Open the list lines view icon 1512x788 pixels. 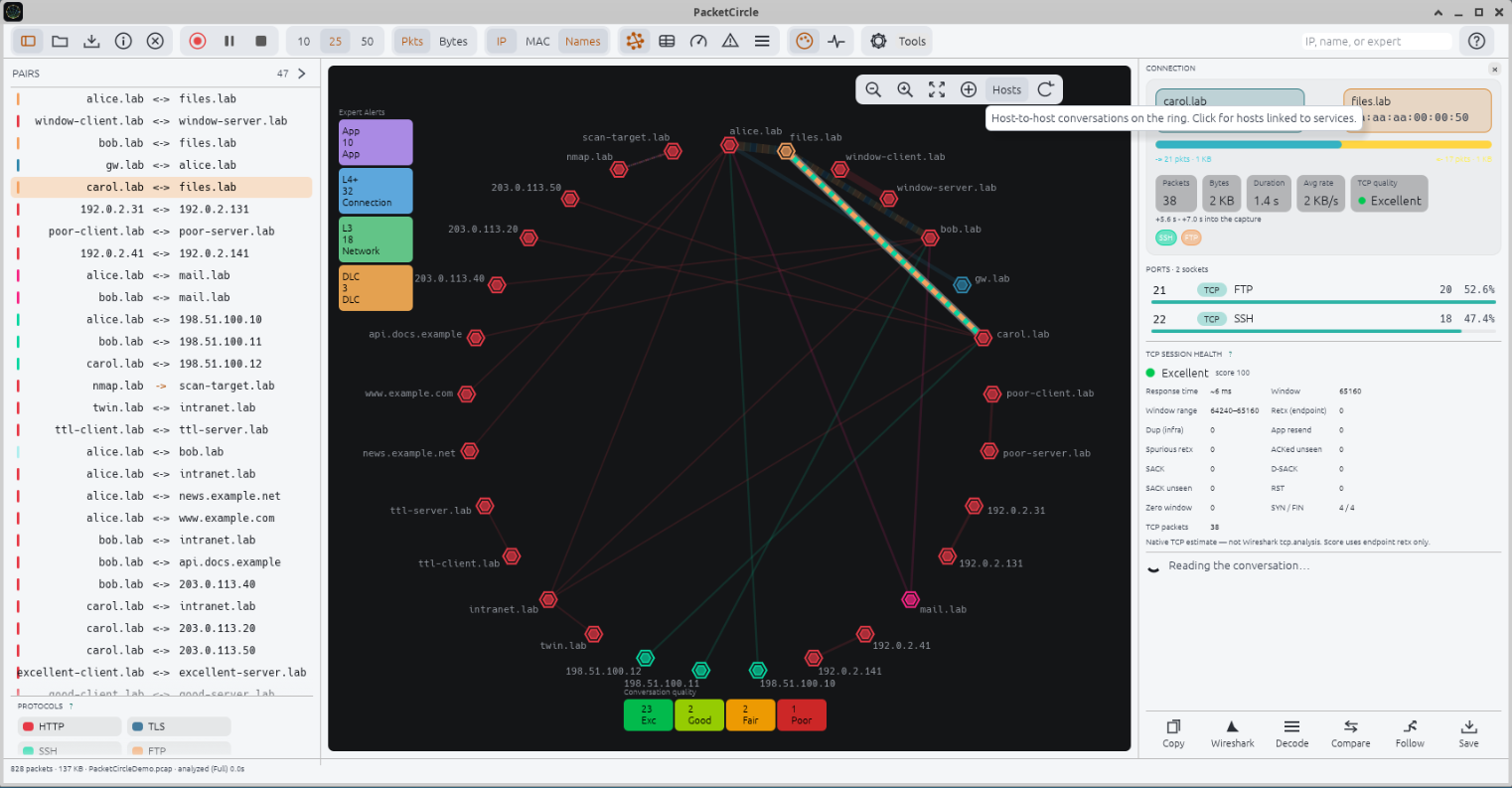click(x=762, y=41)
